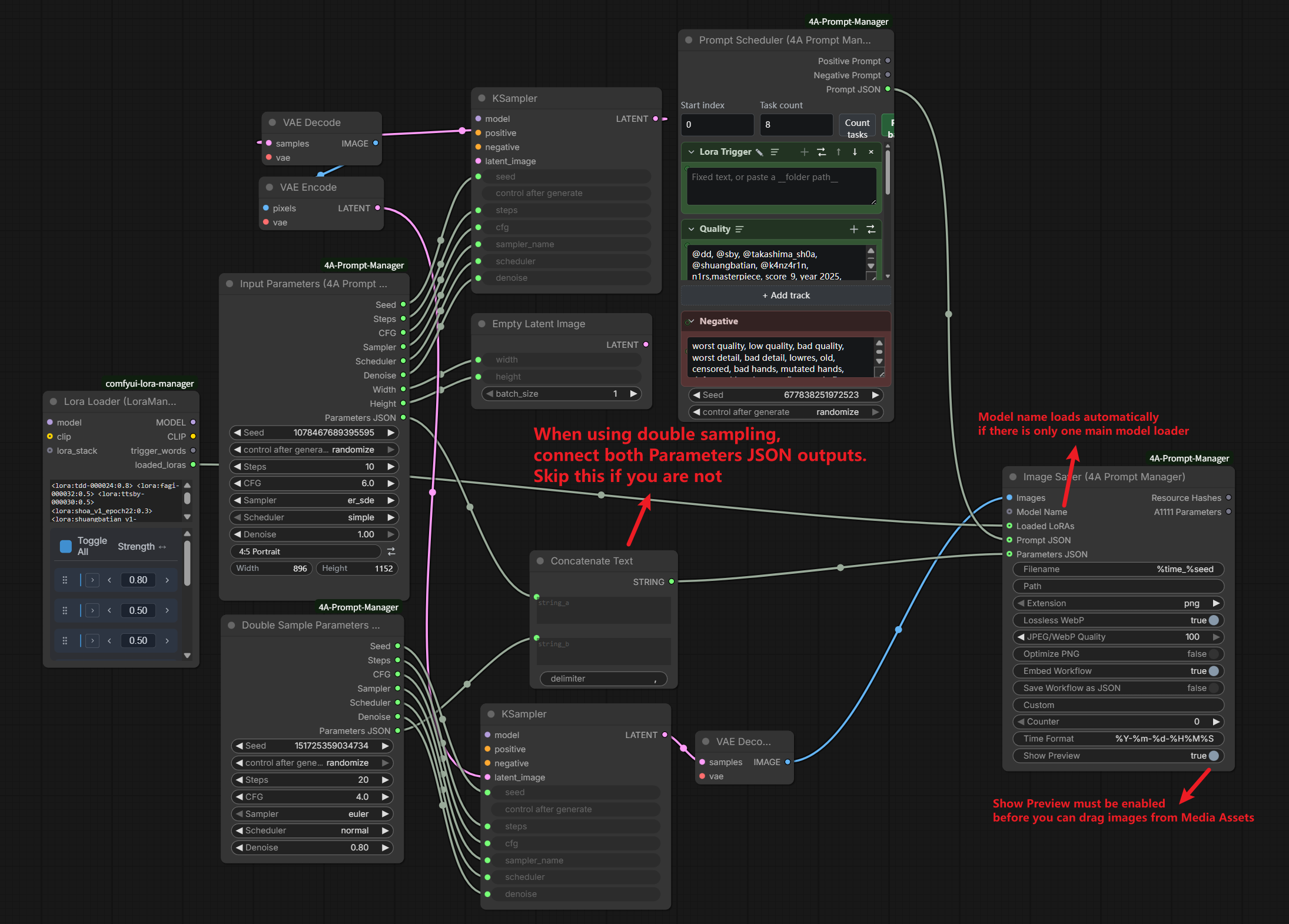The image size is (1289, 924).
Task: Collapse the Negative section chevron
Action: pos(692,321)
